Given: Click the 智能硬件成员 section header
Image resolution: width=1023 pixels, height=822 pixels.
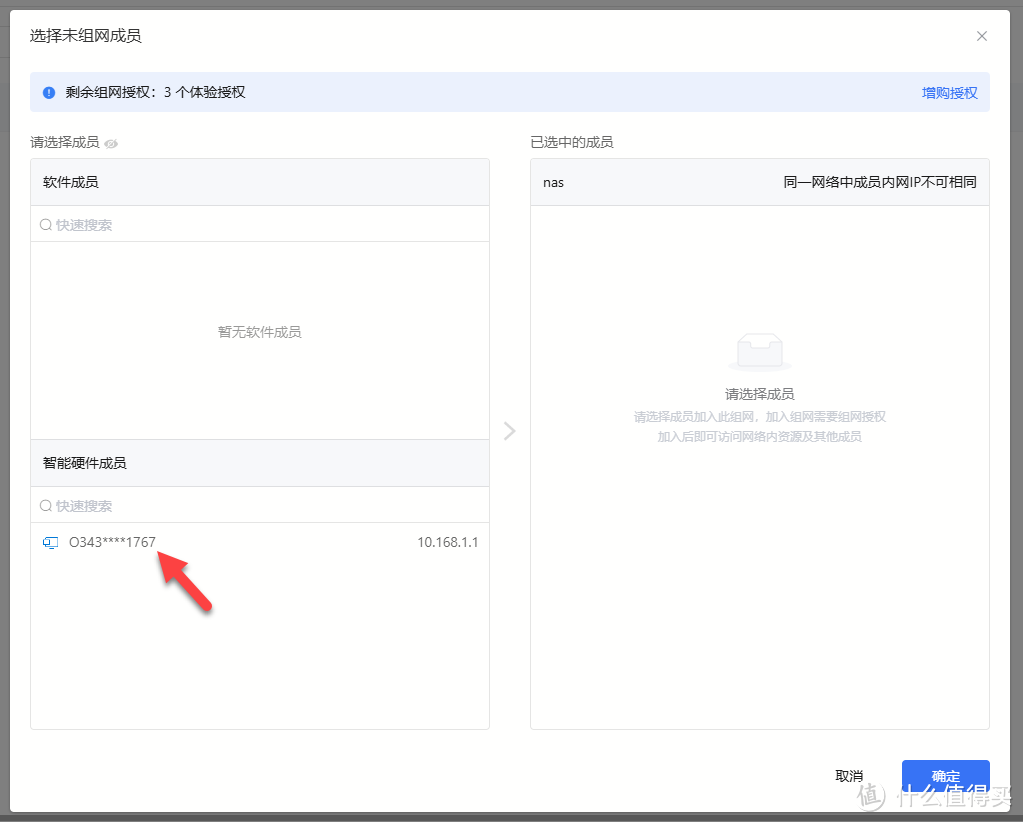Looking at the screenshot, I should coord(85,463).
